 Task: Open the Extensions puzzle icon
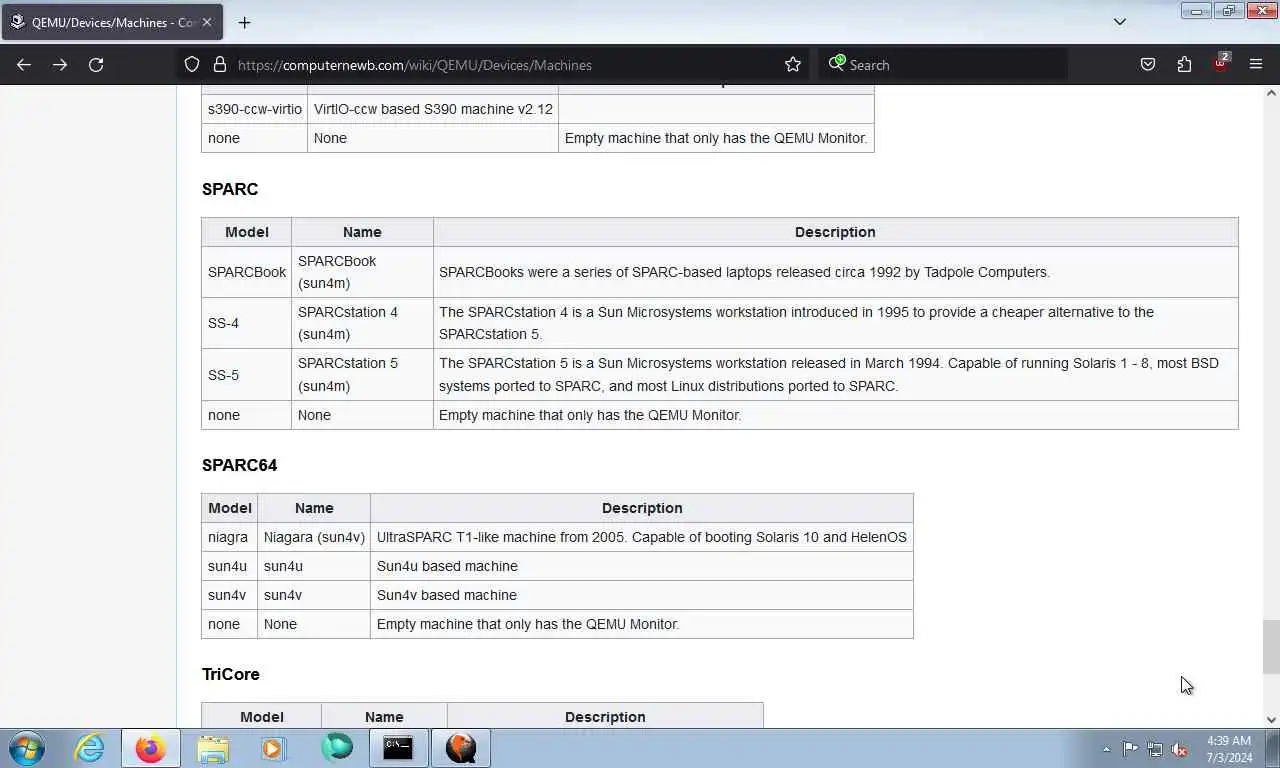(x=1184, y=65)
